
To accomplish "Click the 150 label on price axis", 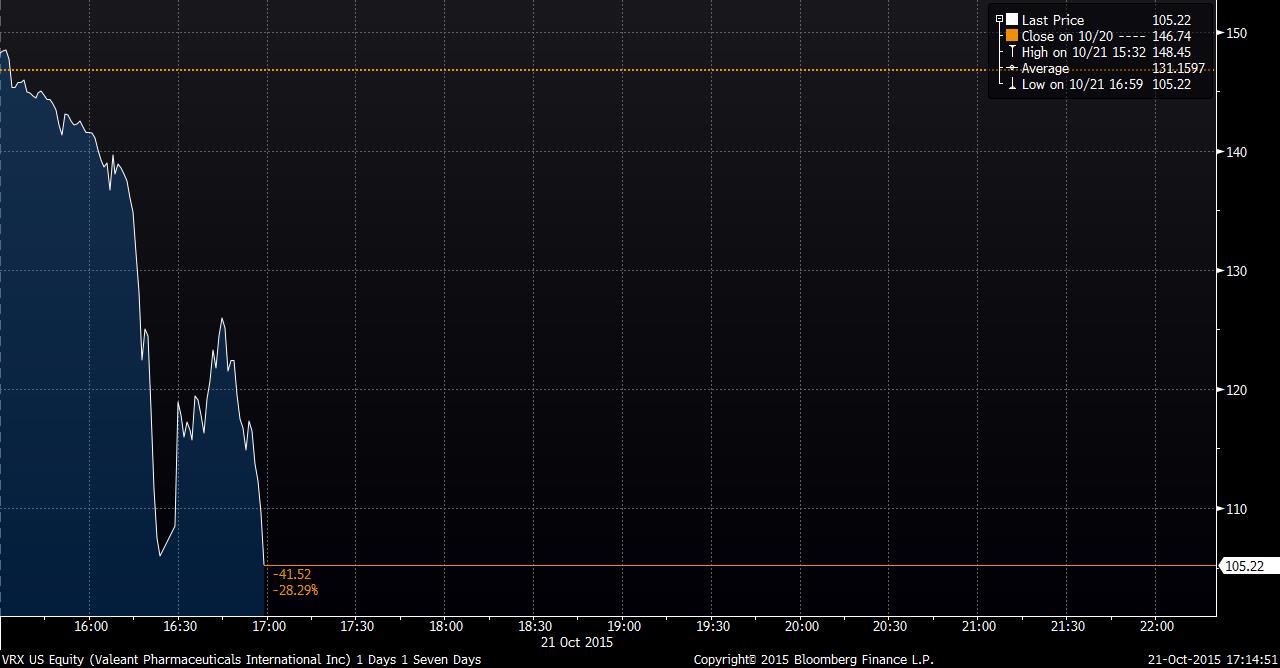I will pos(1236,33).
